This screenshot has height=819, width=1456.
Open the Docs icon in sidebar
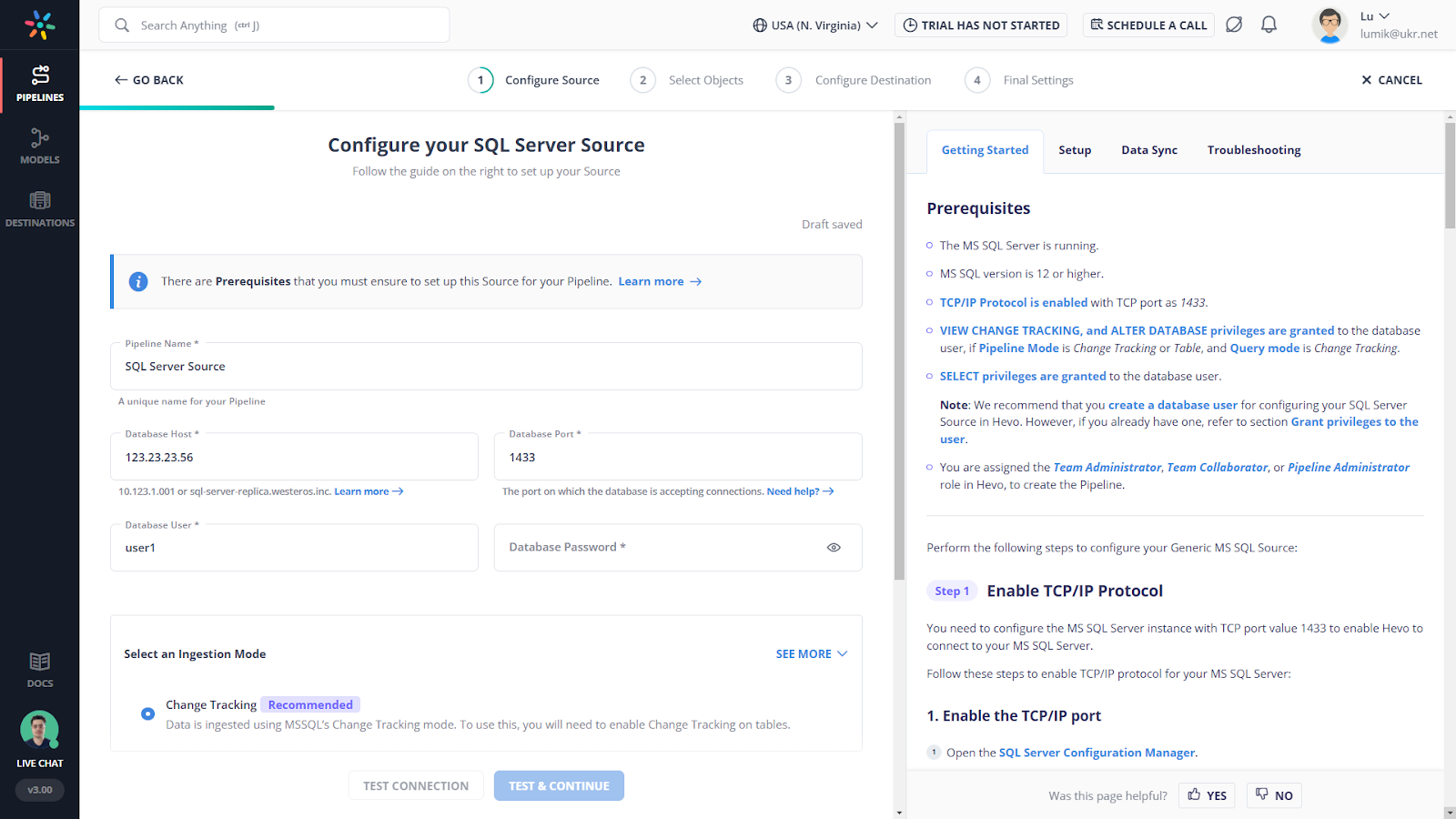click(40, 669)
